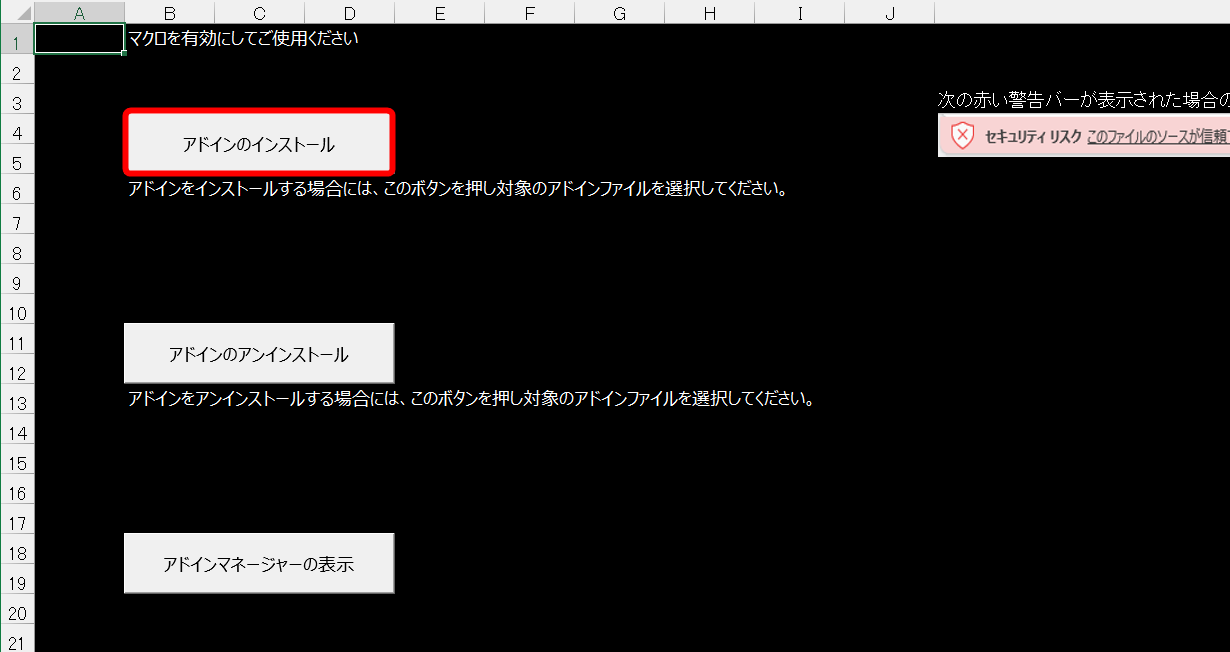Select column E header
This screenshot has height=652, width=1230.
[x=440, y=12]
